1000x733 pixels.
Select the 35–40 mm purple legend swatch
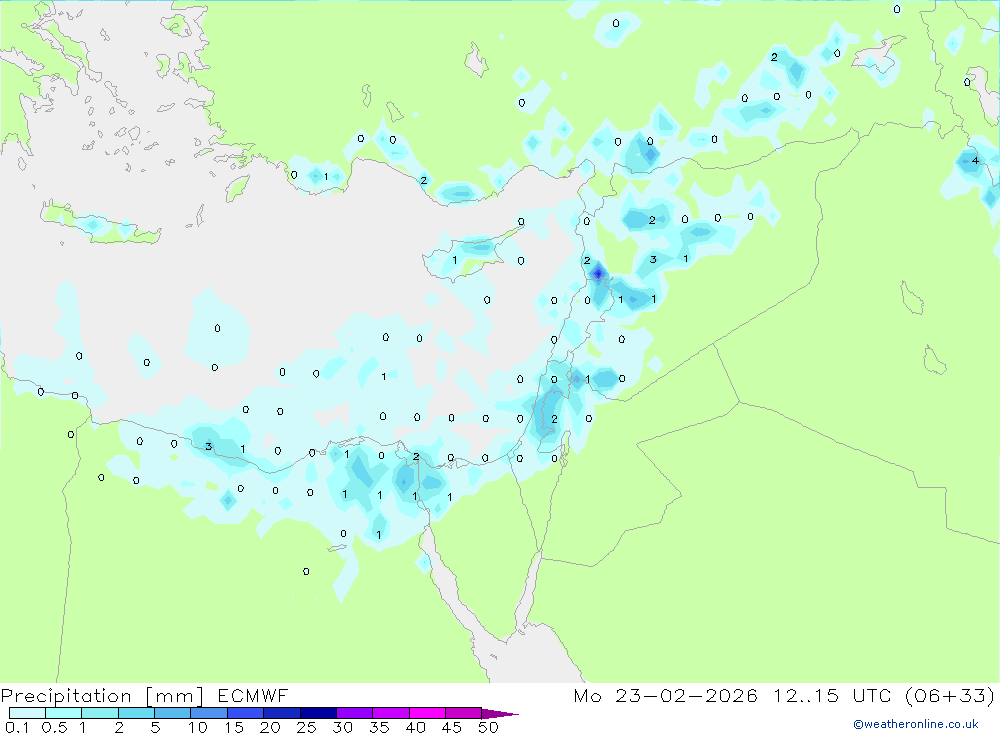[391, 713]
